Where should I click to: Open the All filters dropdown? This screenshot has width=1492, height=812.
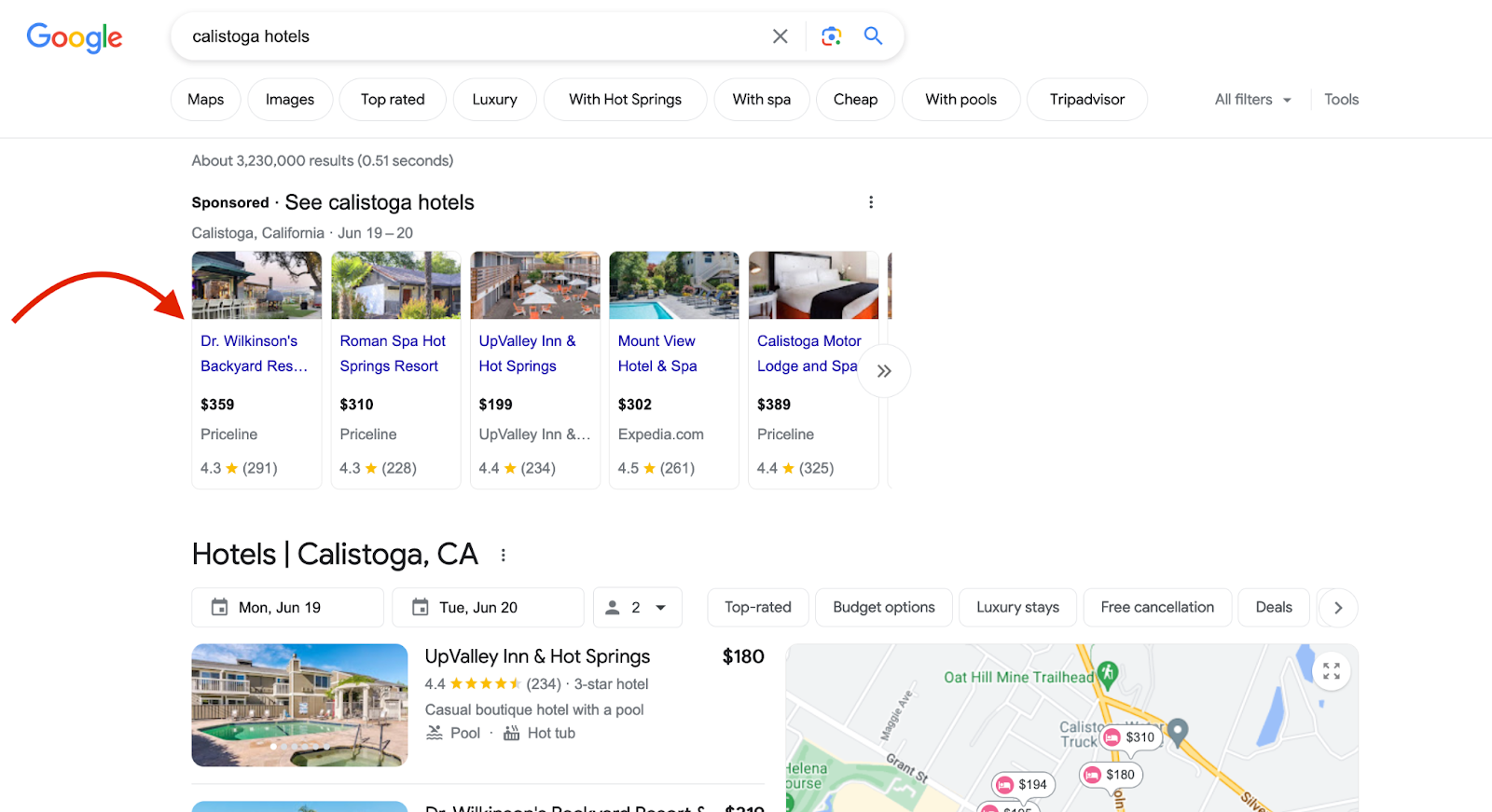pos(1252,100)
